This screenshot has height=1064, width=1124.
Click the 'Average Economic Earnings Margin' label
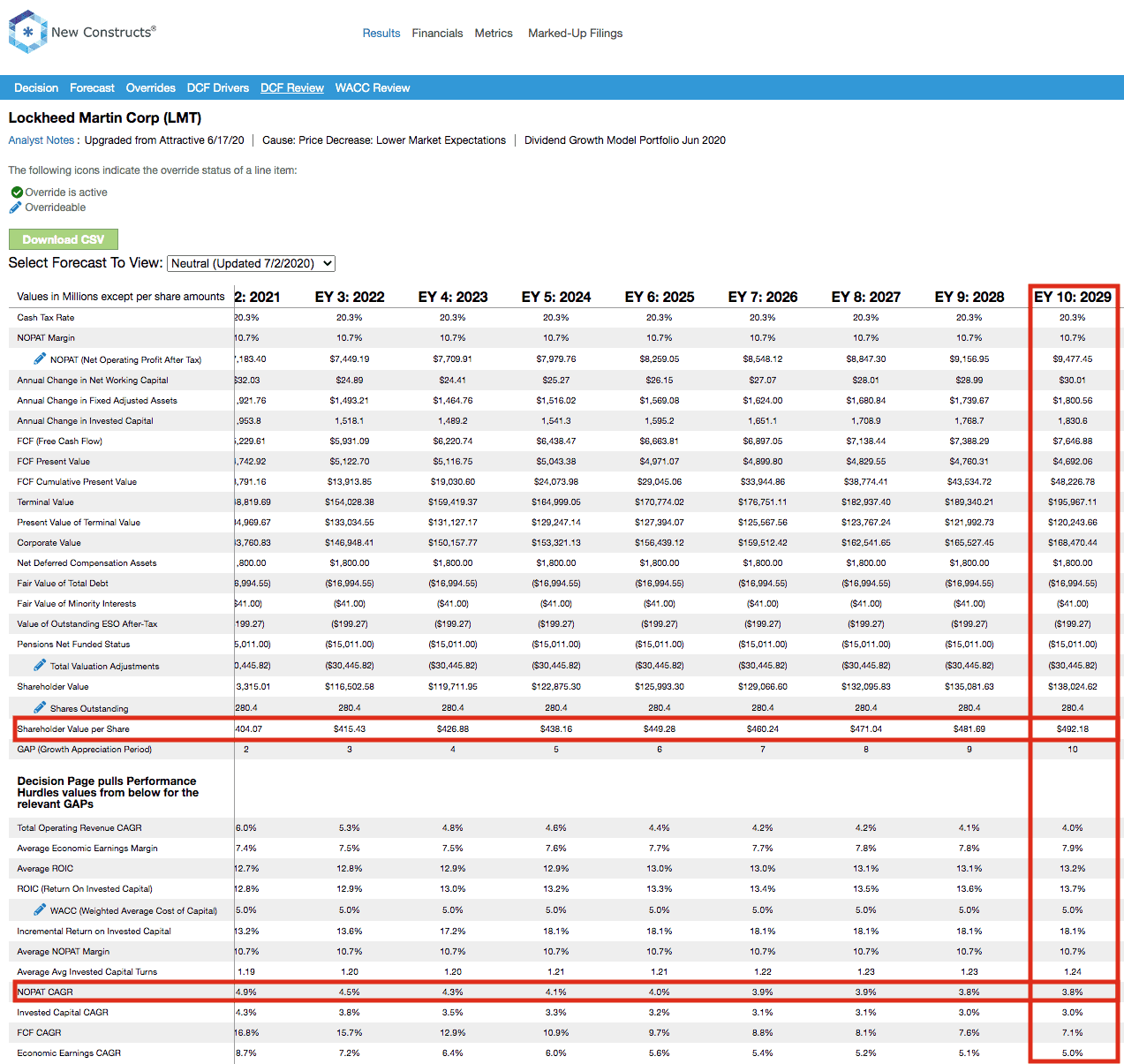(87, 849)
